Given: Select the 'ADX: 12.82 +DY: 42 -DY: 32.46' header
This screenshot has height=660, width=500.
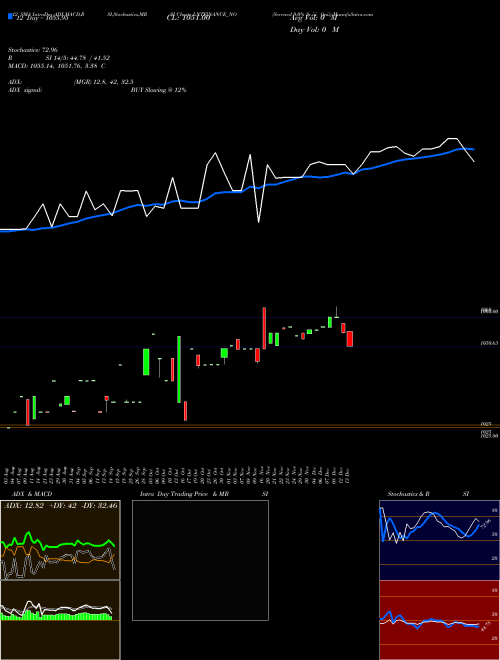Looking at the screenshot, I should 61,506.
